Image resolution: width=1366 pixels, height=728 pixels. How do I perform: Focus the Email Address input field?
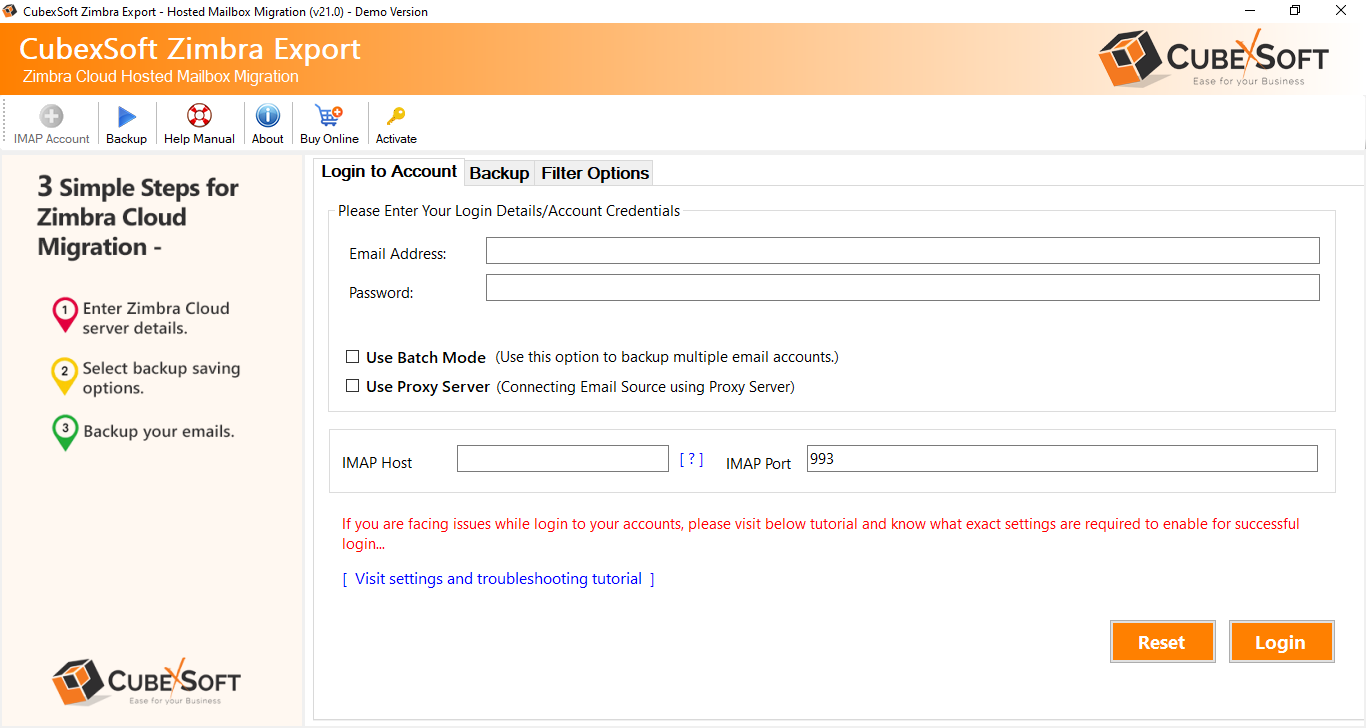click(x=902, y=250)
